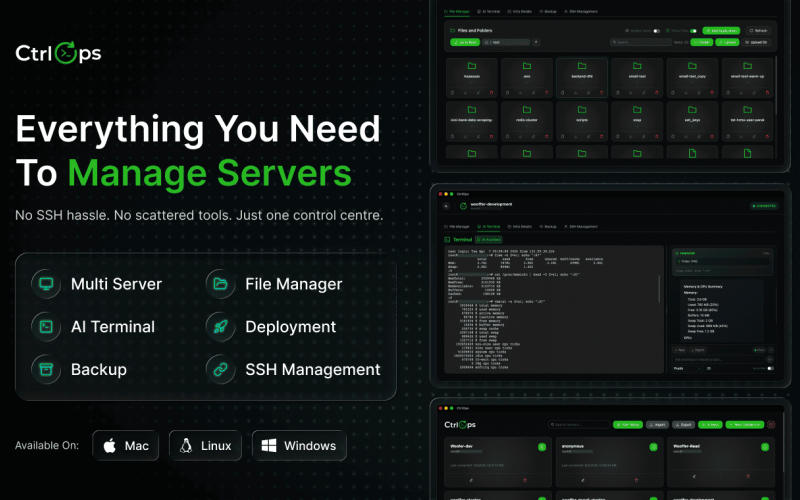Click the "anonymous" server card name

(x=572, y=446)
